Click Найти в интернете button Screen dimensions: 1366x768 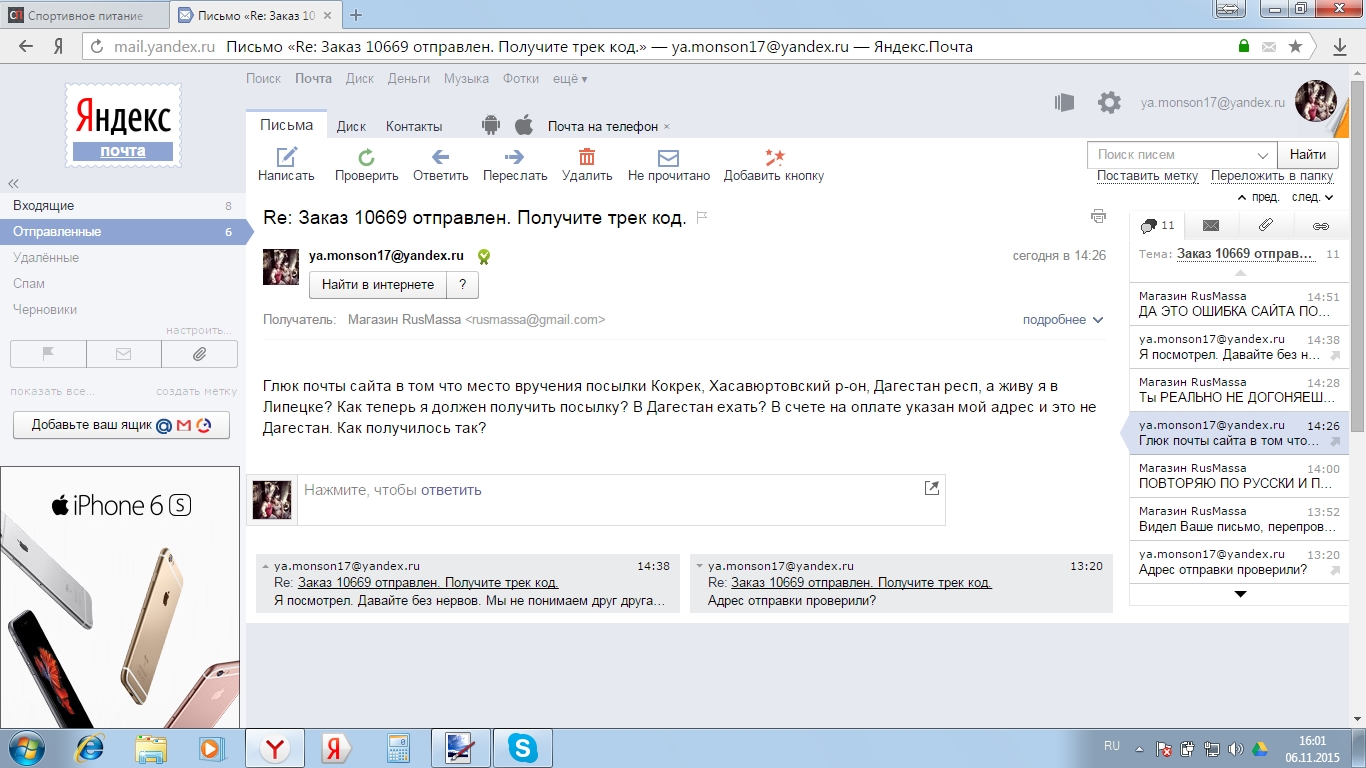(x=378, y=285)
